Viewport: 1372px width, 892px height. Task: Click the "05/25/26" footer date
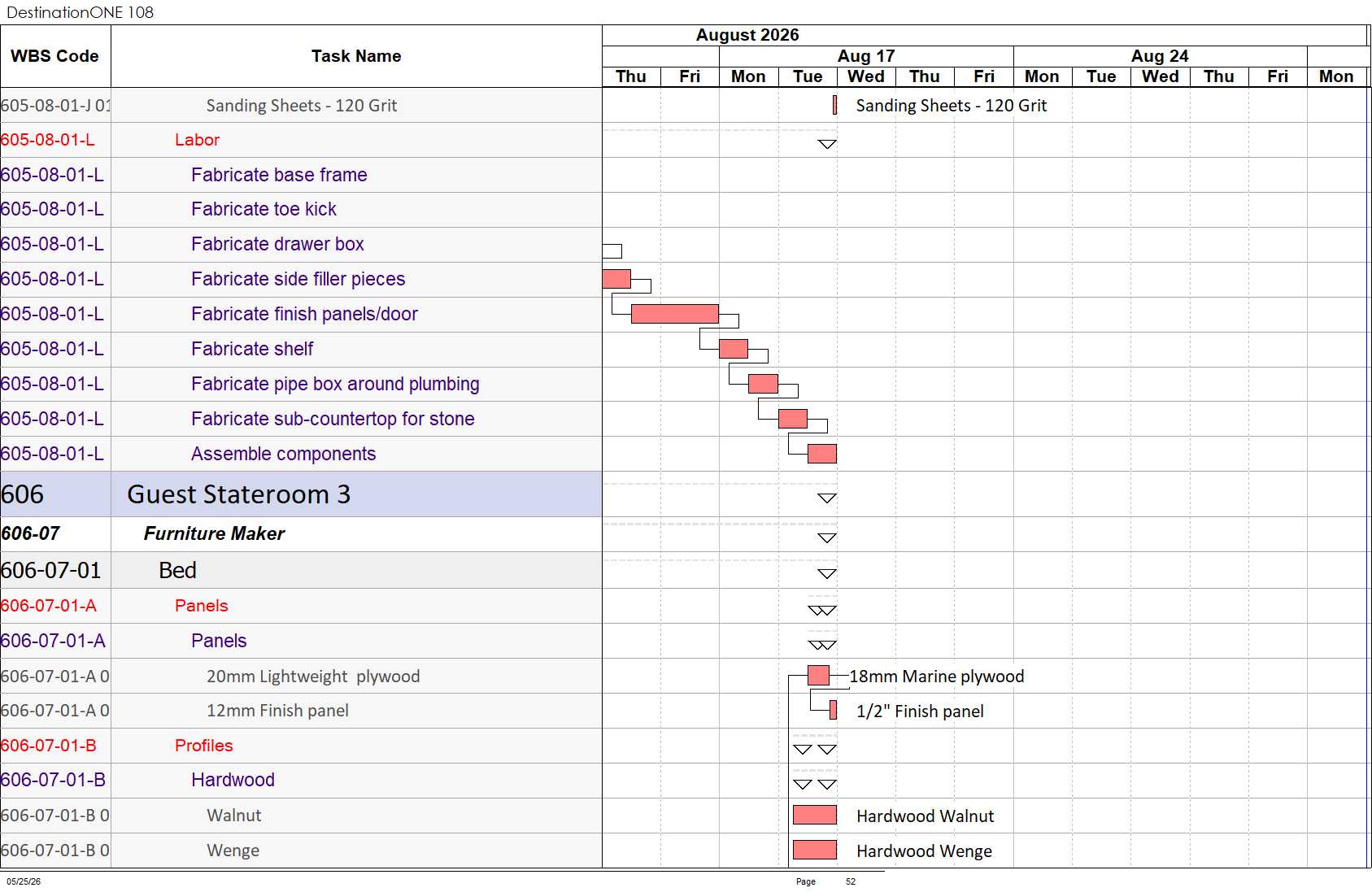[24, 881]
